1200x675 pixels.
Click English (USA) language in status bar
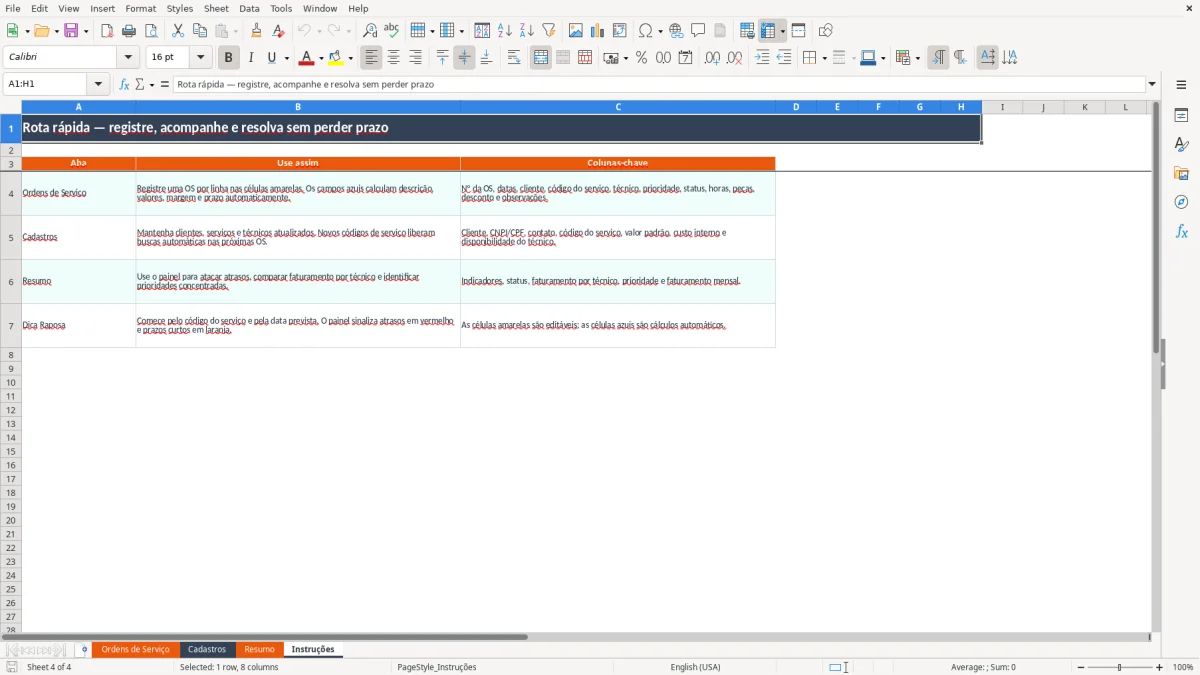[x=695, y=667]
